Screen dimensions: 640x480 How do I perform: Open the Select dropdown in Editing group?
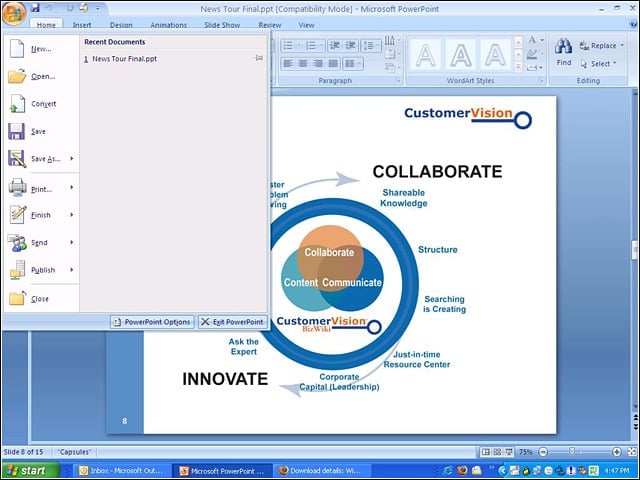[x=598, y=64]
